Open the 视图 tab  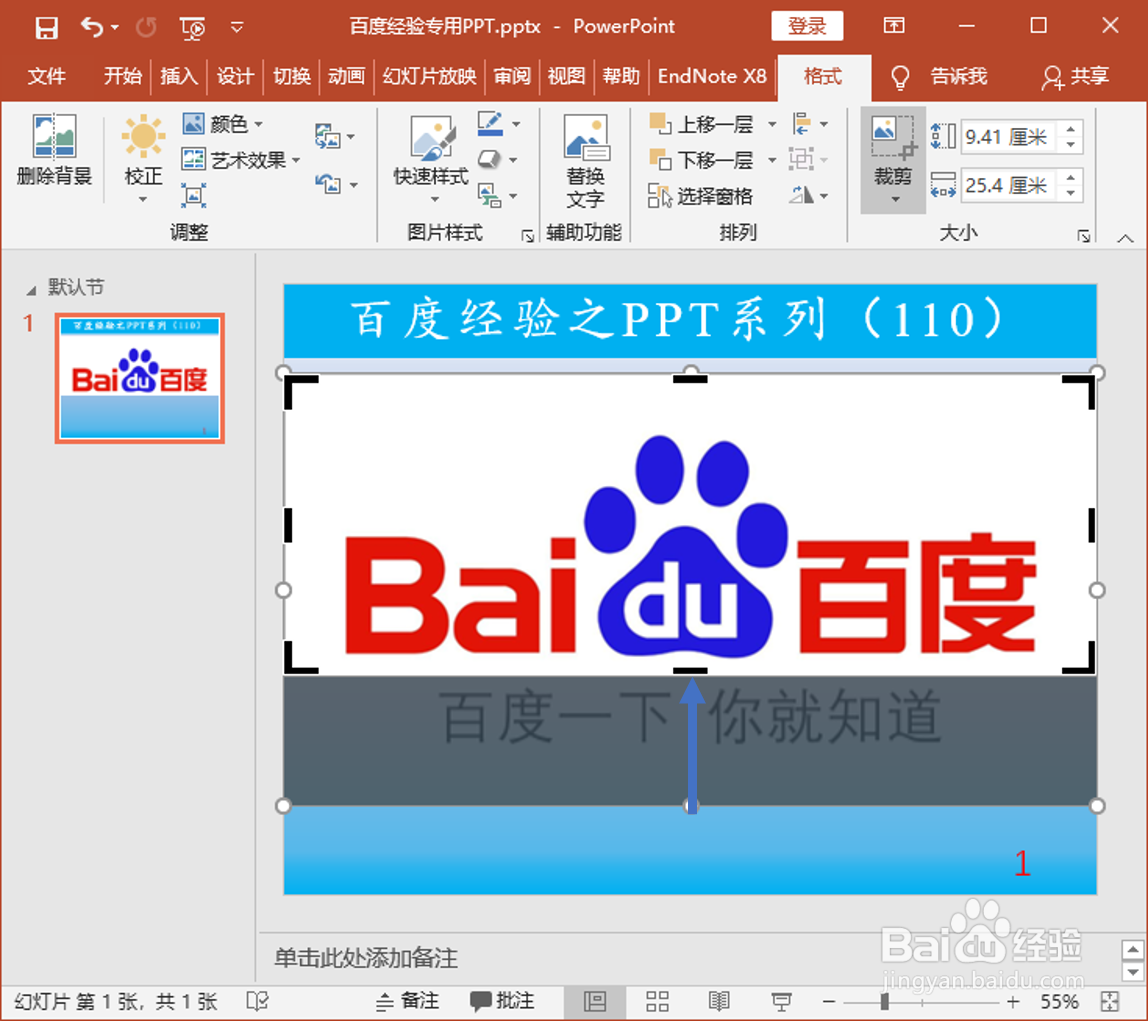pyautogui.click(x=566, y=76)
